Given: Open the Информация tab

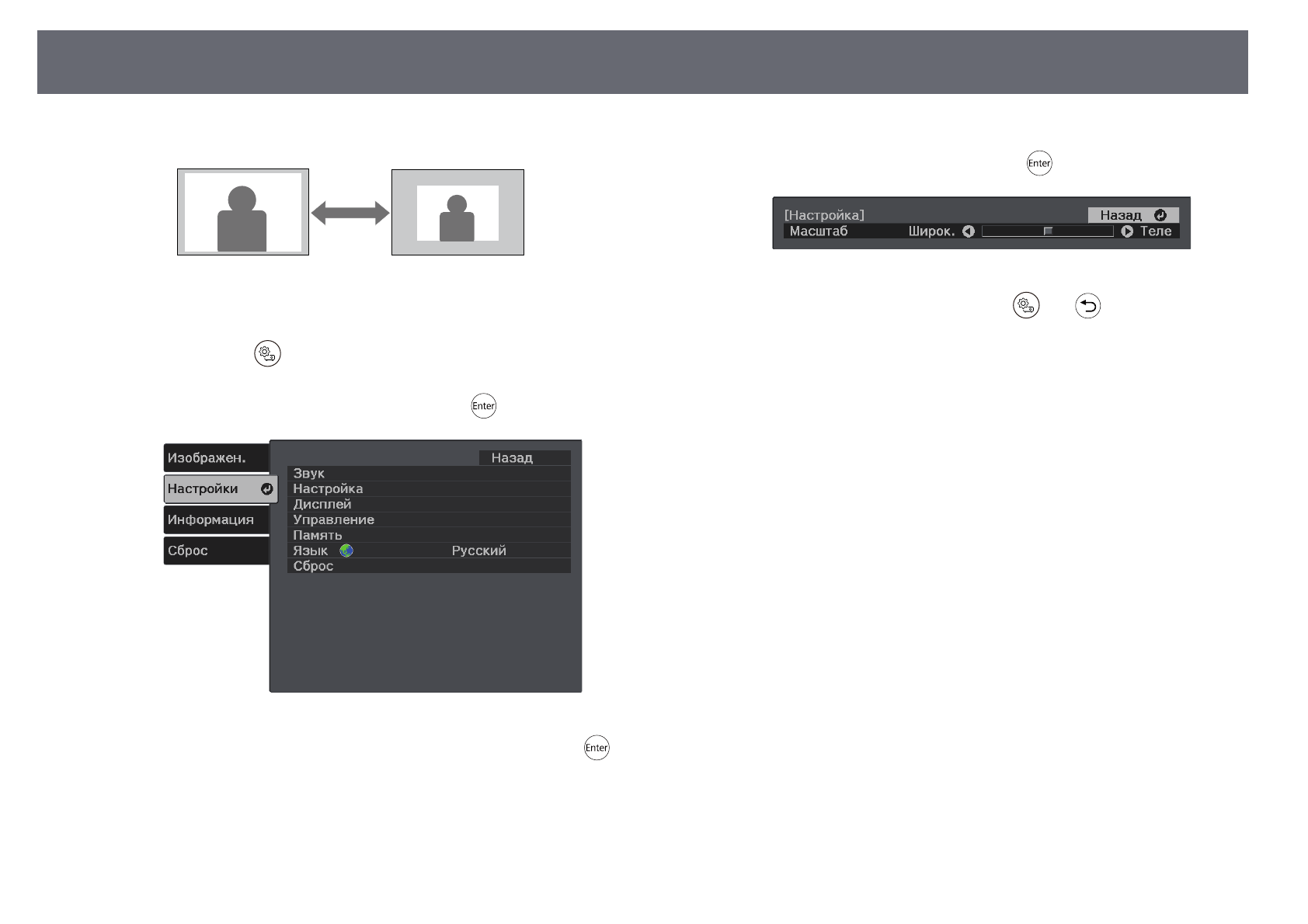Looking at the screenshot, I should pyautogui.click(x=216, y=520).
